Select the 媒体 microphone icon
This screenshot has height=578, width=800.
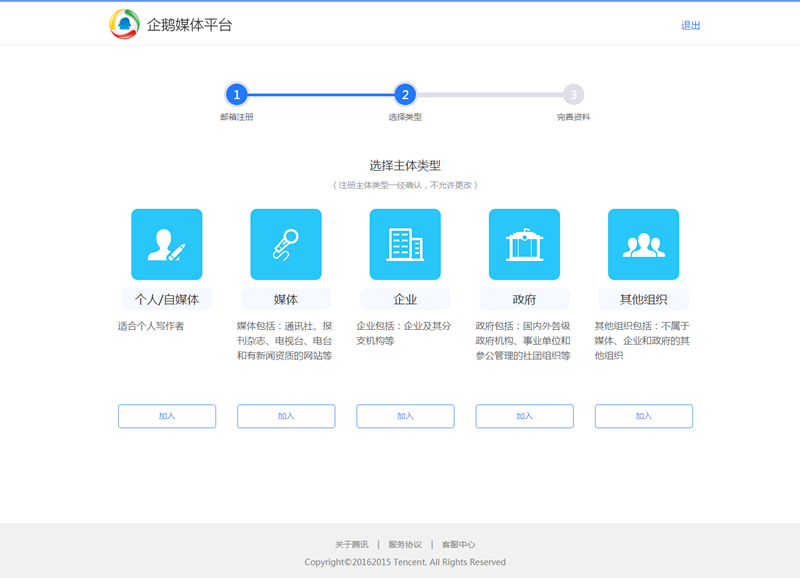285,243
